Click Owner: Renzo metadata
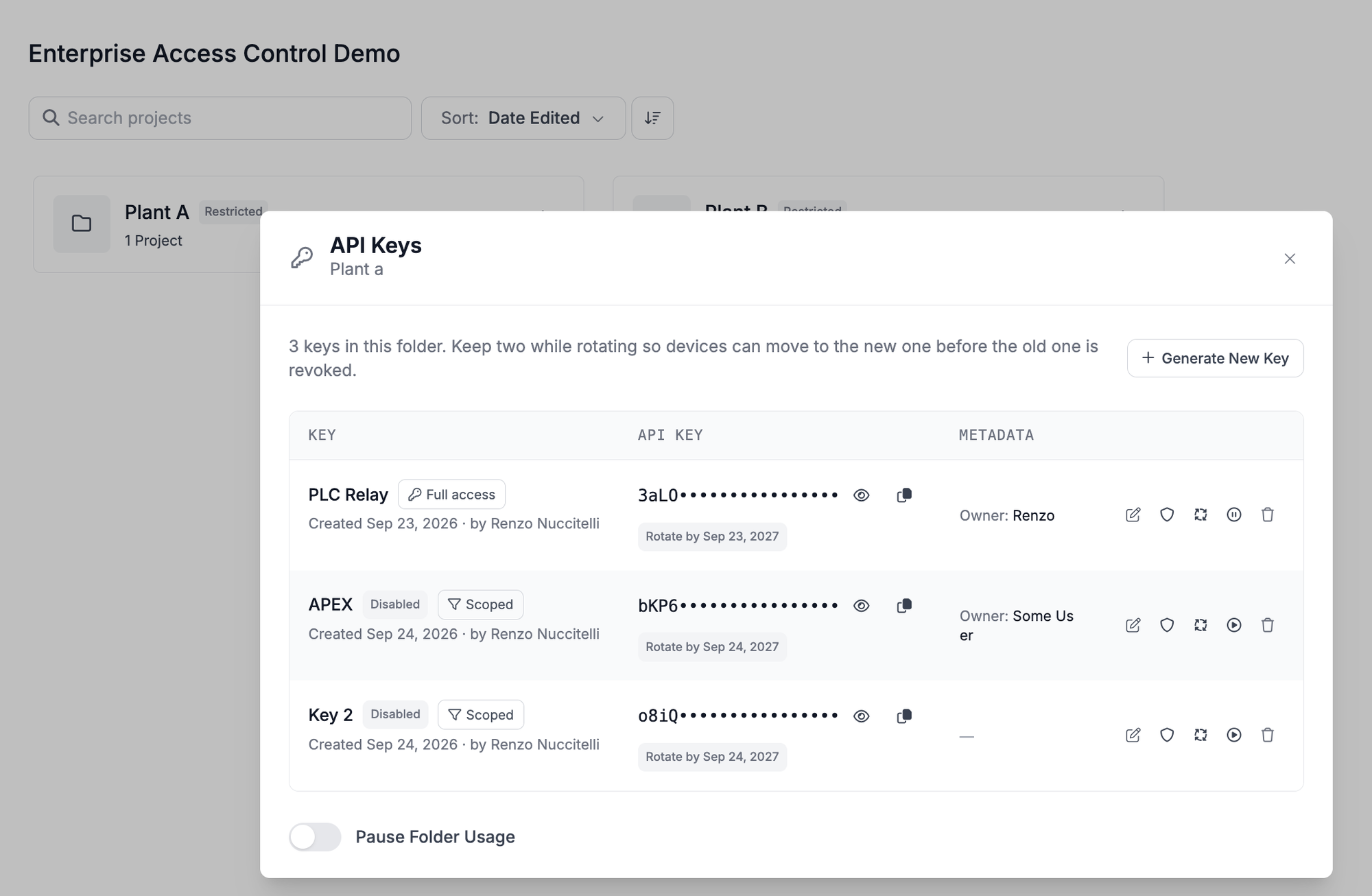 [x=1007, y=515]
